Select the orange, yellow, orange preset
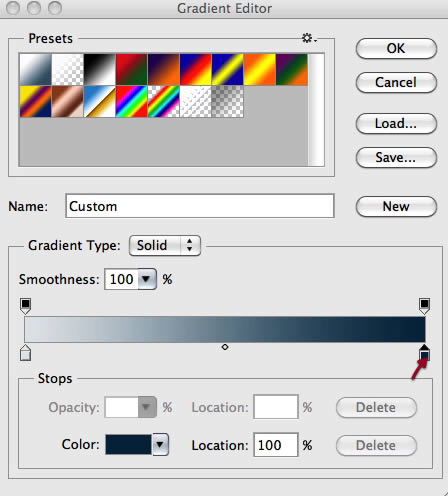The image size is (448, 496). (259, 70)
